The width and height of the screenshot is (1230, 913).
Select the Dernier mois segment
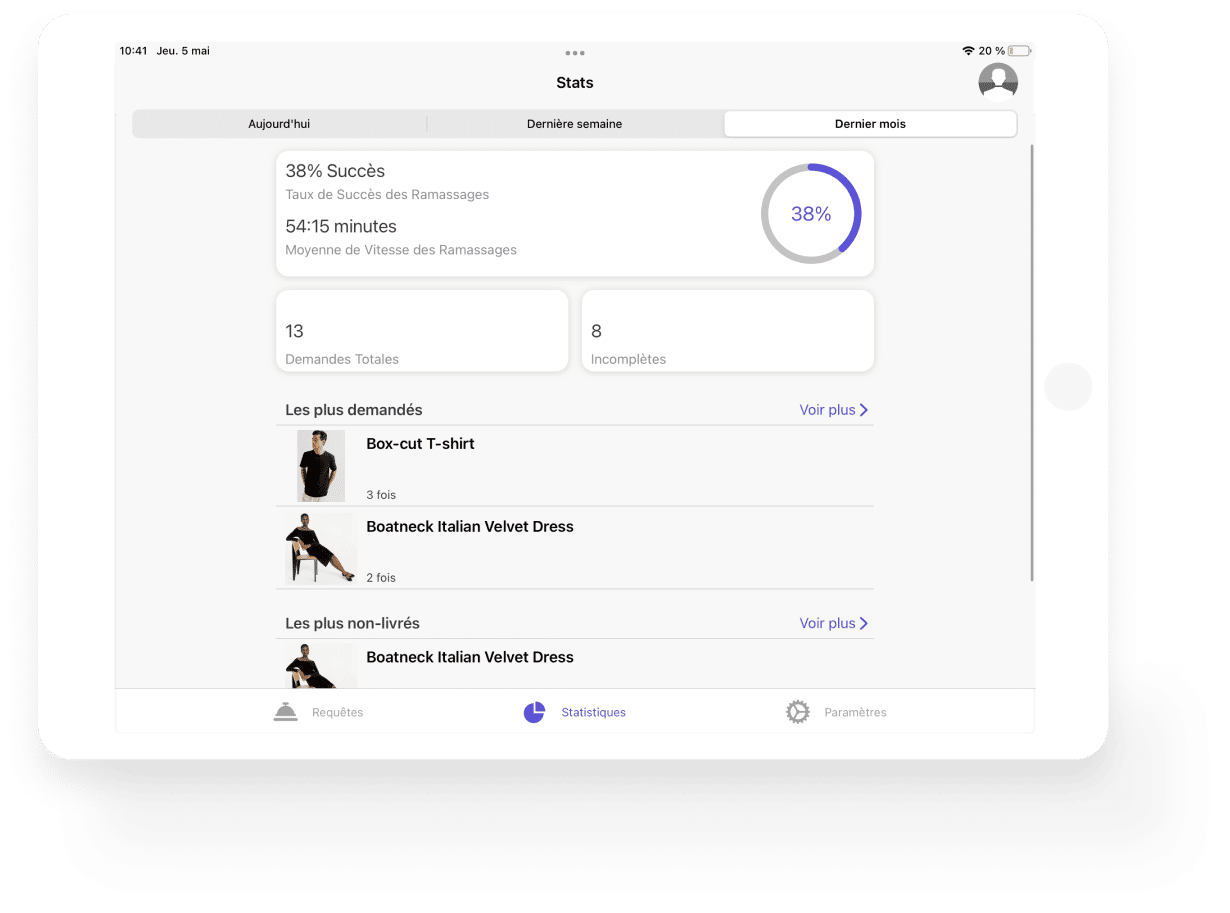tap(870, 124)
